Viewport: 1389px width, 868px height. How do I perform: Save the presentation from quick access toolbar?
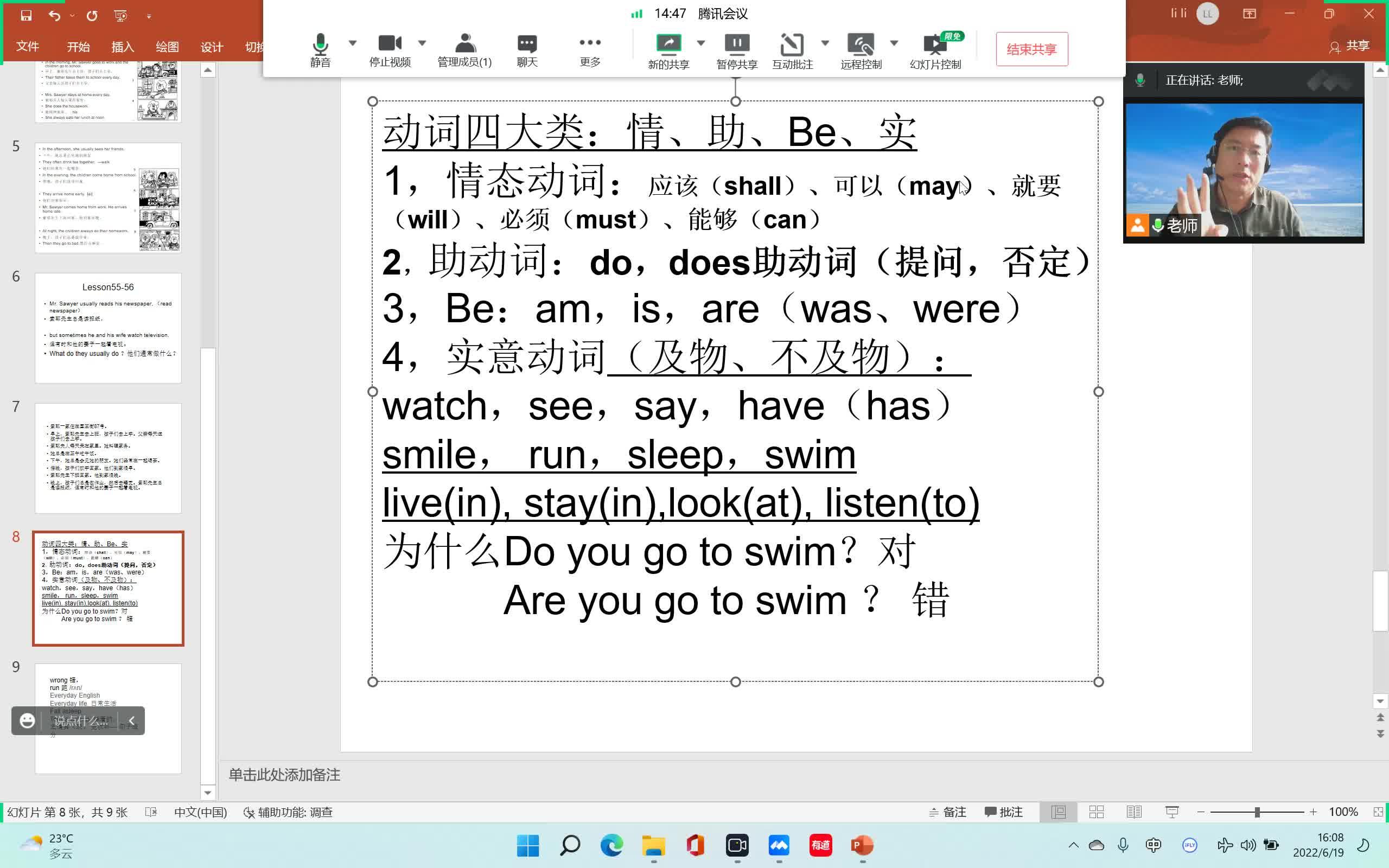[26, 16]
